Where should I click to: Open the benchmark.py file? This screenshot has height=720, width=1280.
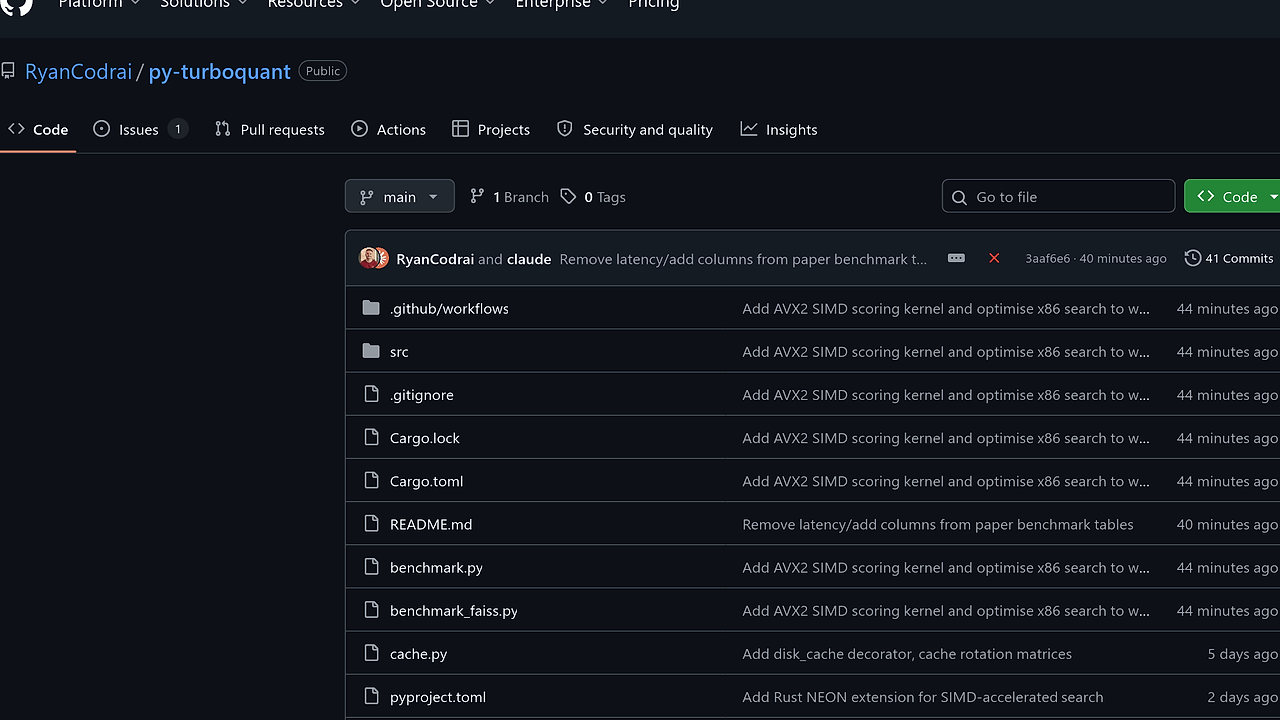coord(436,567)
